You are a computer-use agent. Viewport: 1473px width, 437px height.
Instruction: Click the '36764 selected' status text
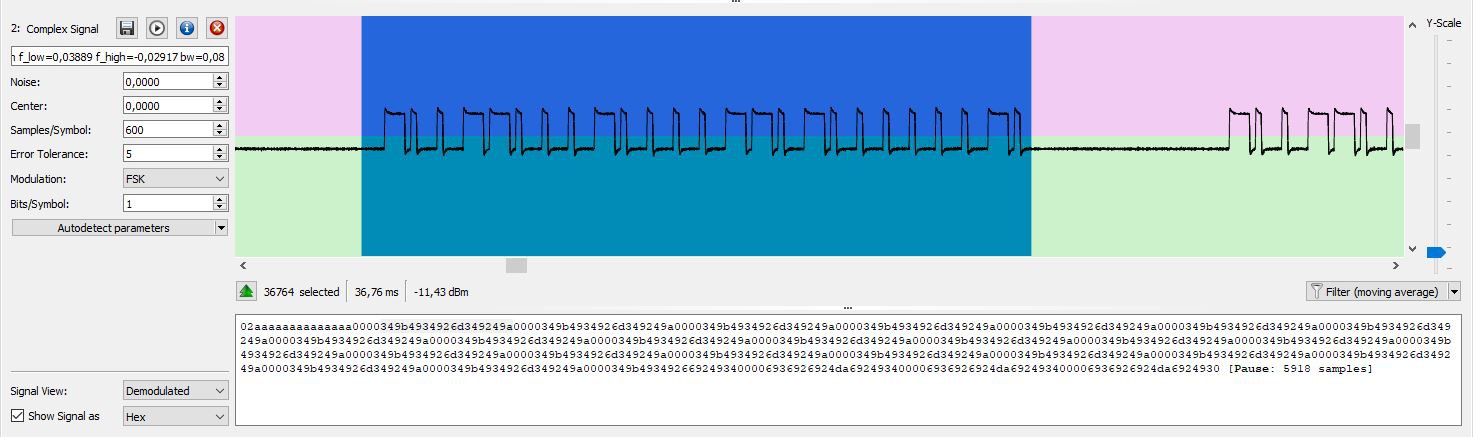301,292
